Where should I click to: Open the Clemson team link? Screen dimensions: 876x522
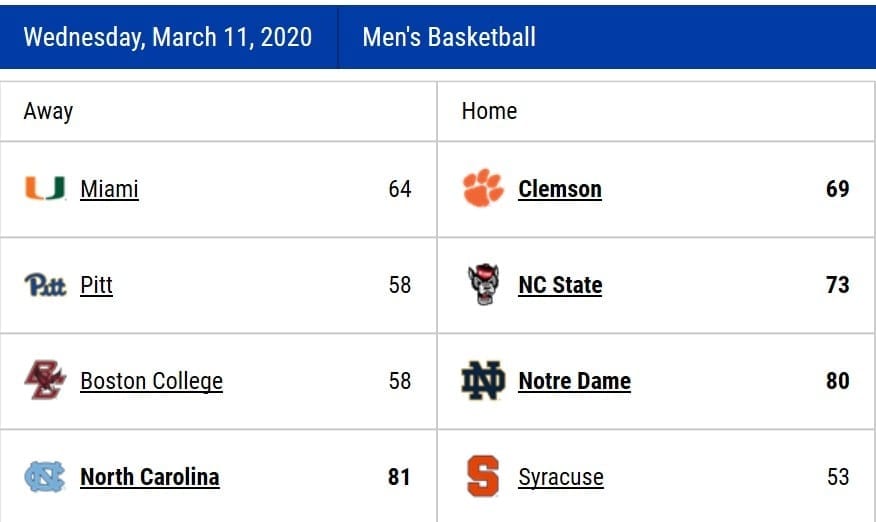click(x=560, y=189)
